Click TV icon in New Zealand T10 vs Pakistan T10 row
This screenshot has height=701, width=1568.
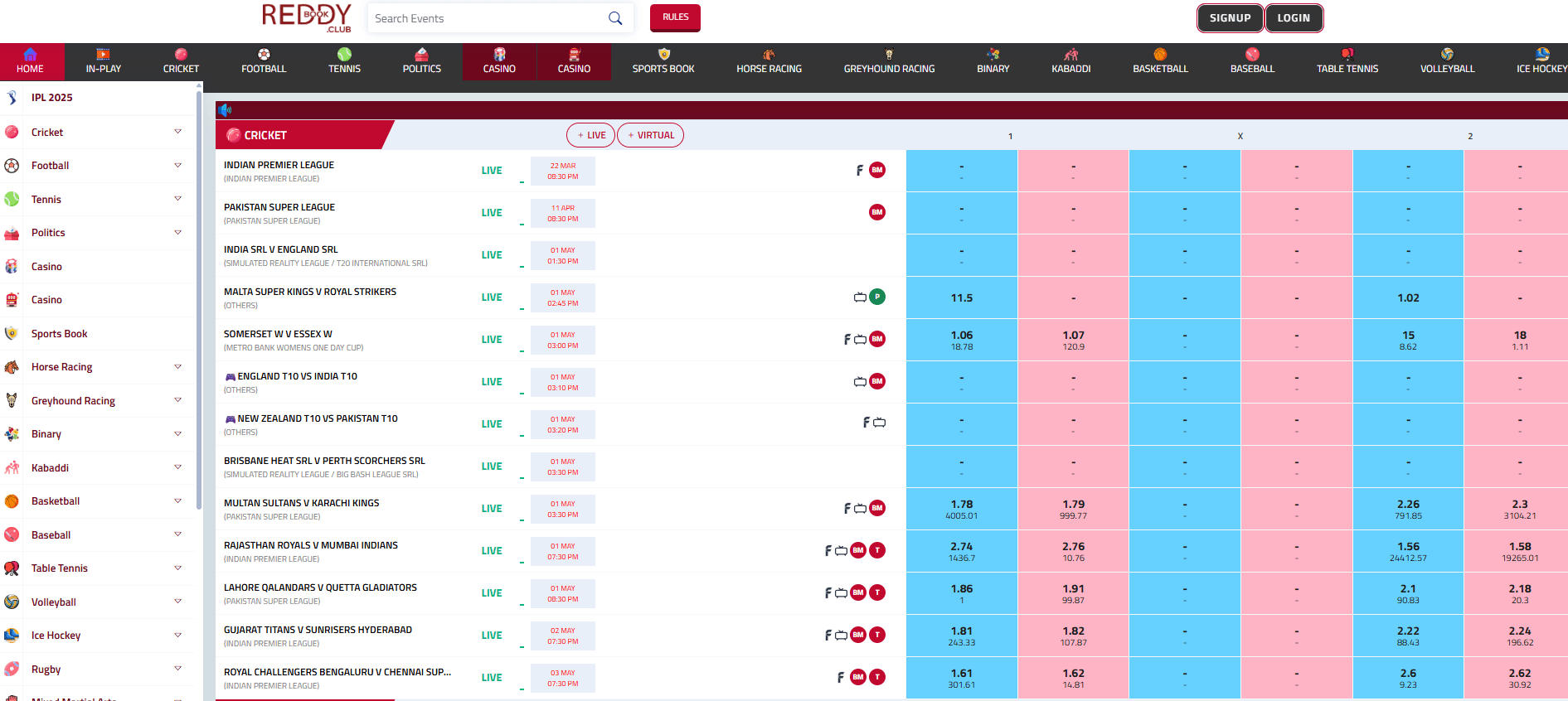pos(879,423)
